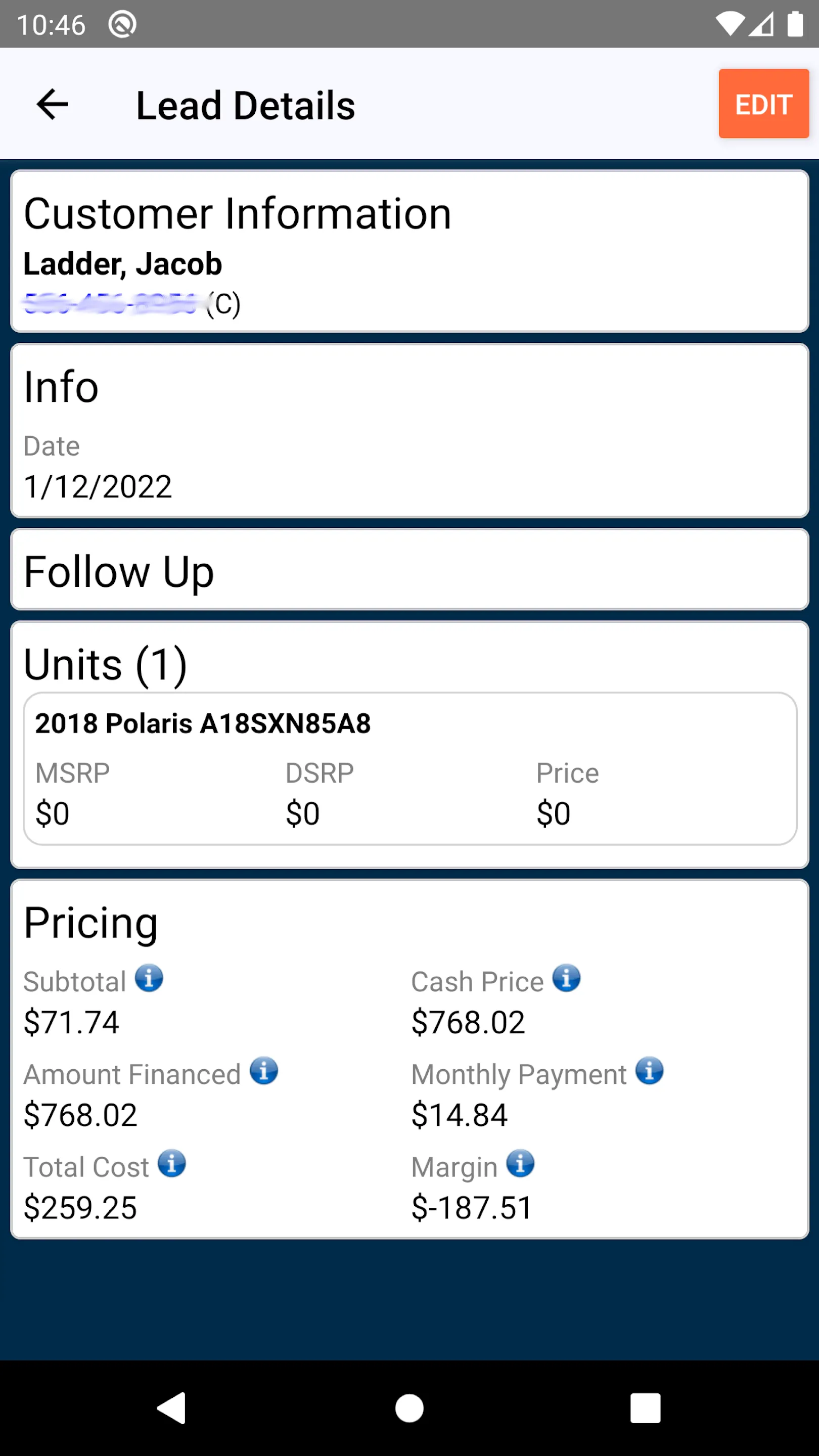Tap Android back navigation triangle

172,1408
